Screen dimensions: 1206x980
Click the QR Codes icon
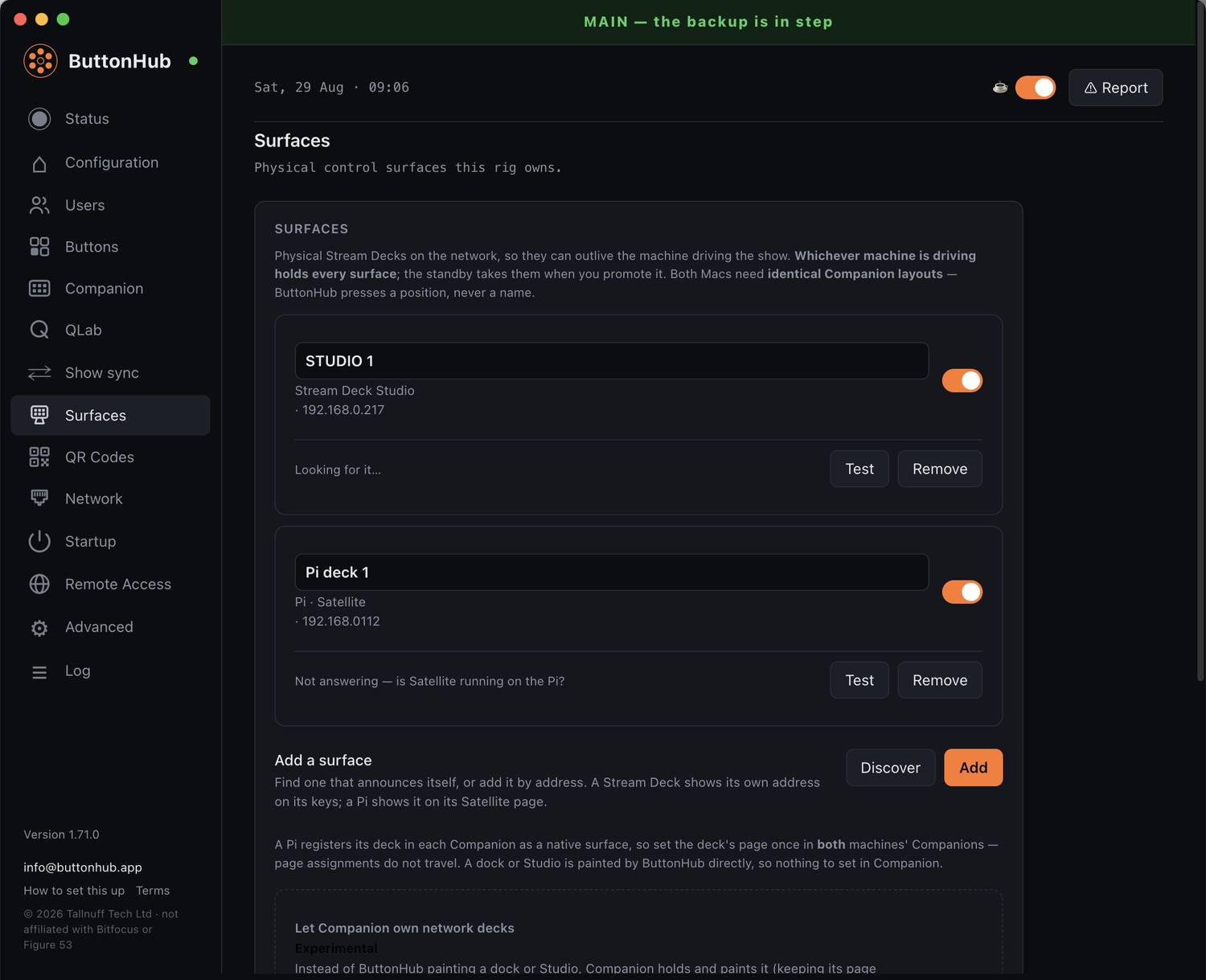point(39,457)
